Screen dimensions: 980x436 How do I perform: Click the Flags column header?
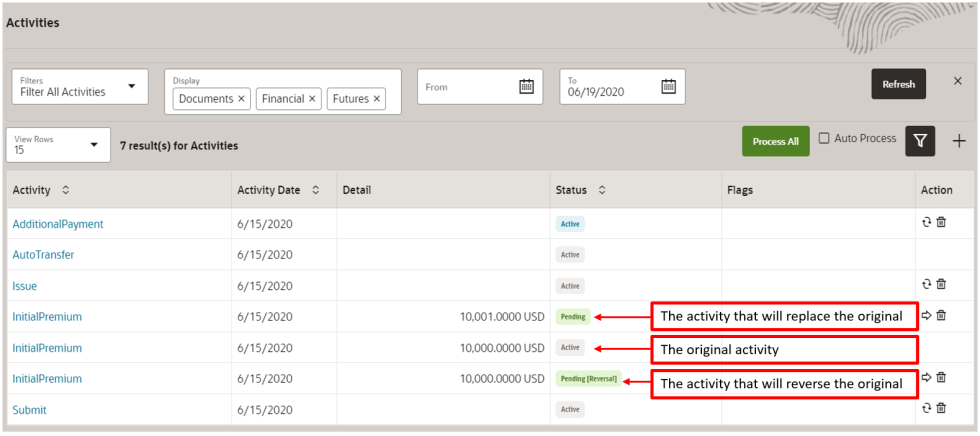click(740, 190)
